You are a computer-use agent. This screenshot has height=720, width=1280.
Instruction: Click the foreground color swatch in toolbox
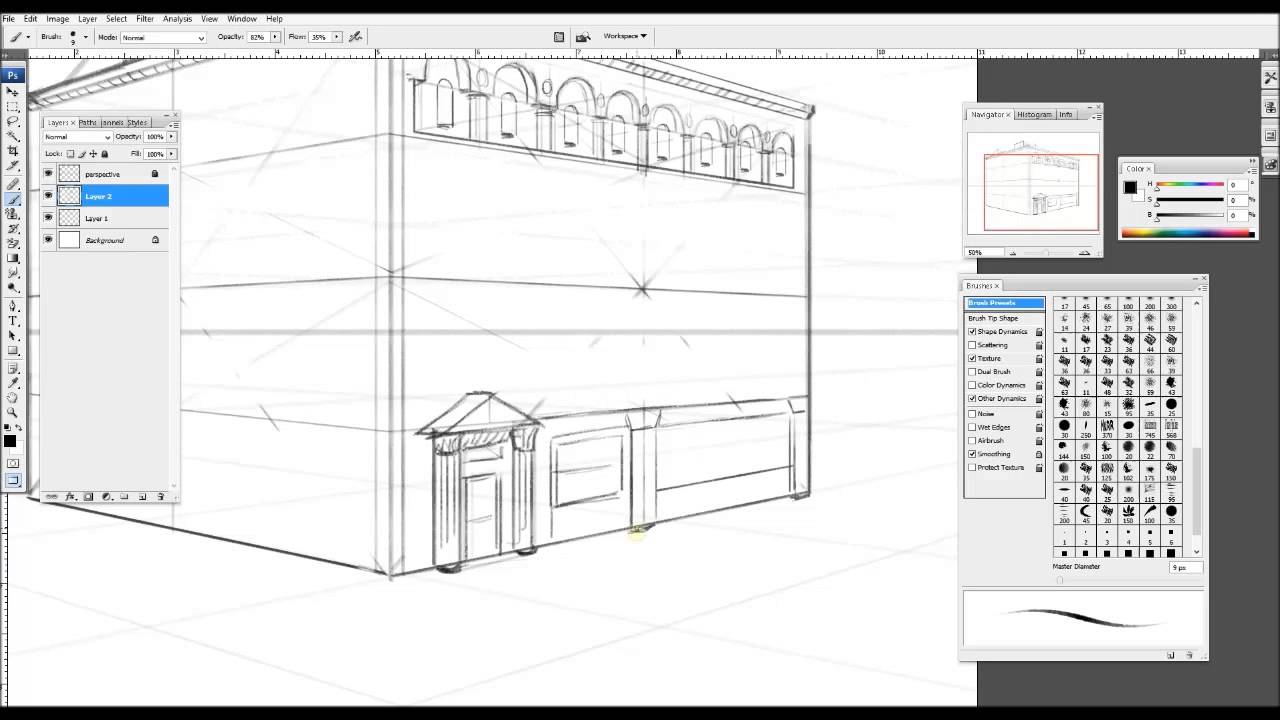[10, 440]
